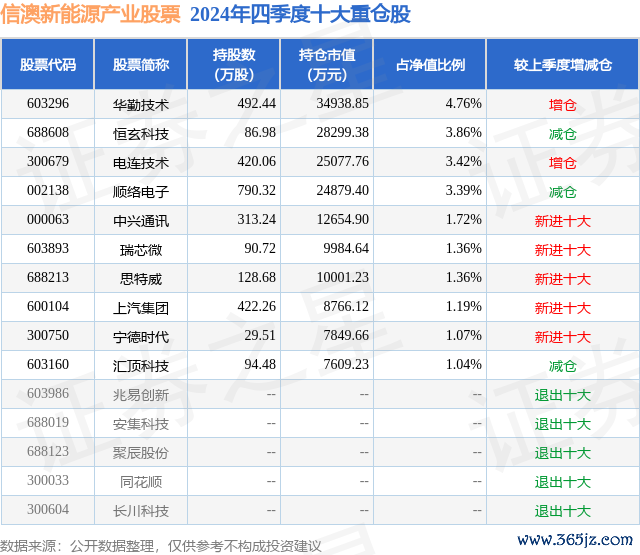Select stock code 603893
Screen dimensions: 640x555
point(48,249)
